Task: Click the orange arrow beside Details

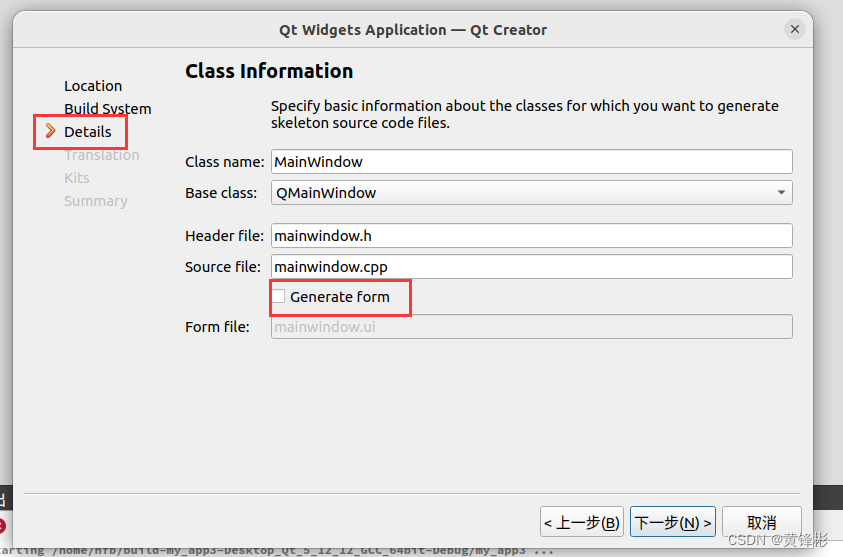Action: (50, 131)
